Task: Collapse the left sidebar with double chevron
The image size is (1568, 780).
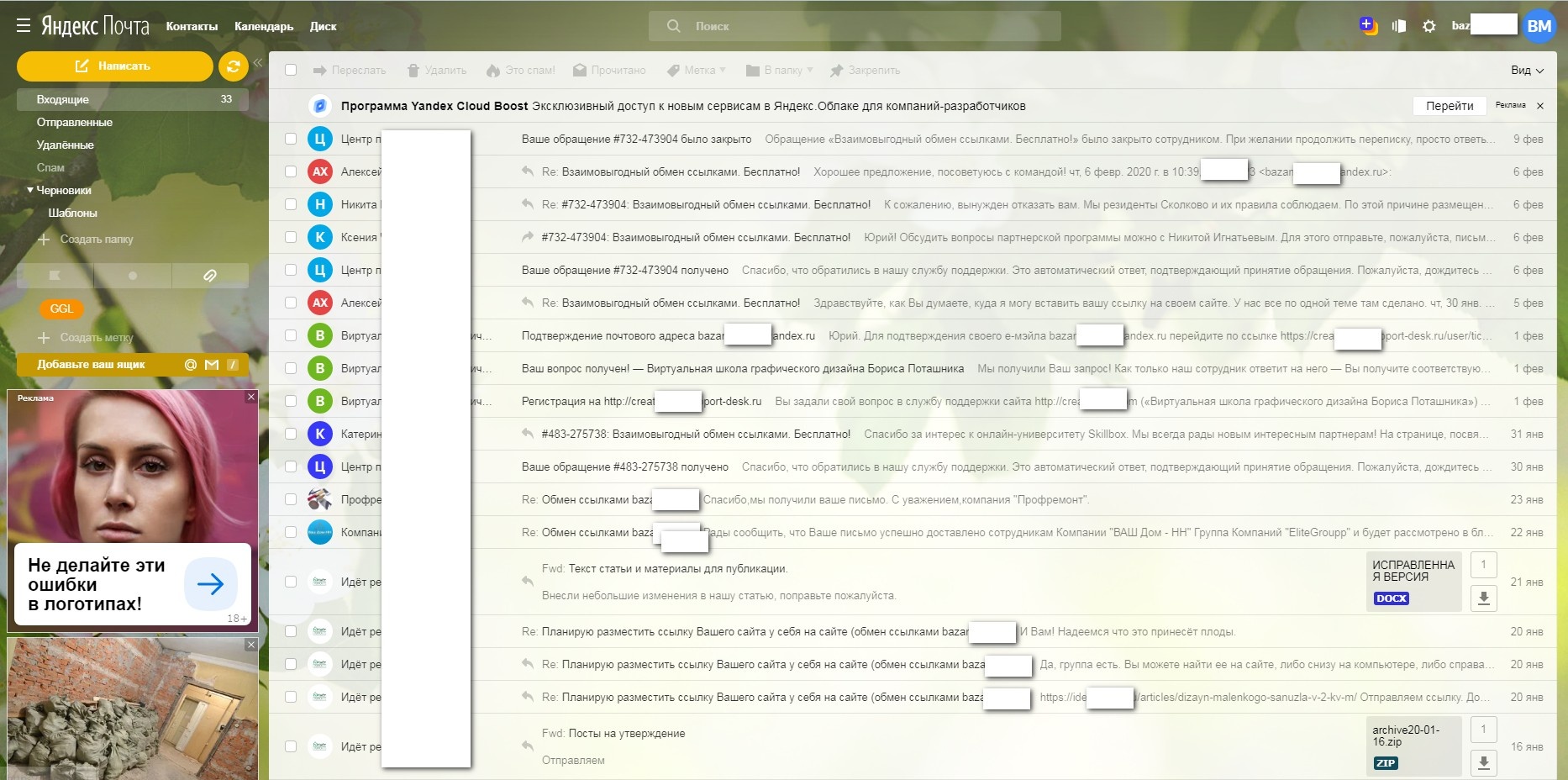Action: coord(258,63)
